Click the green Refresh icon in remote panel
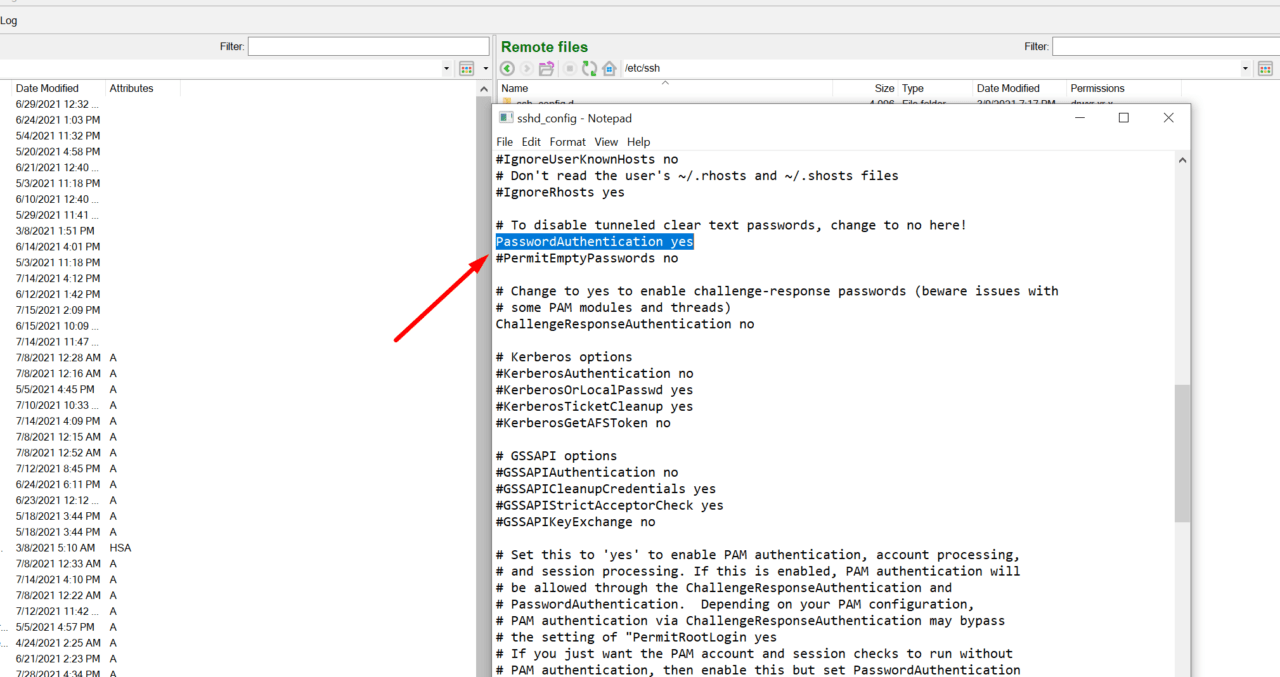 point(589,68)
